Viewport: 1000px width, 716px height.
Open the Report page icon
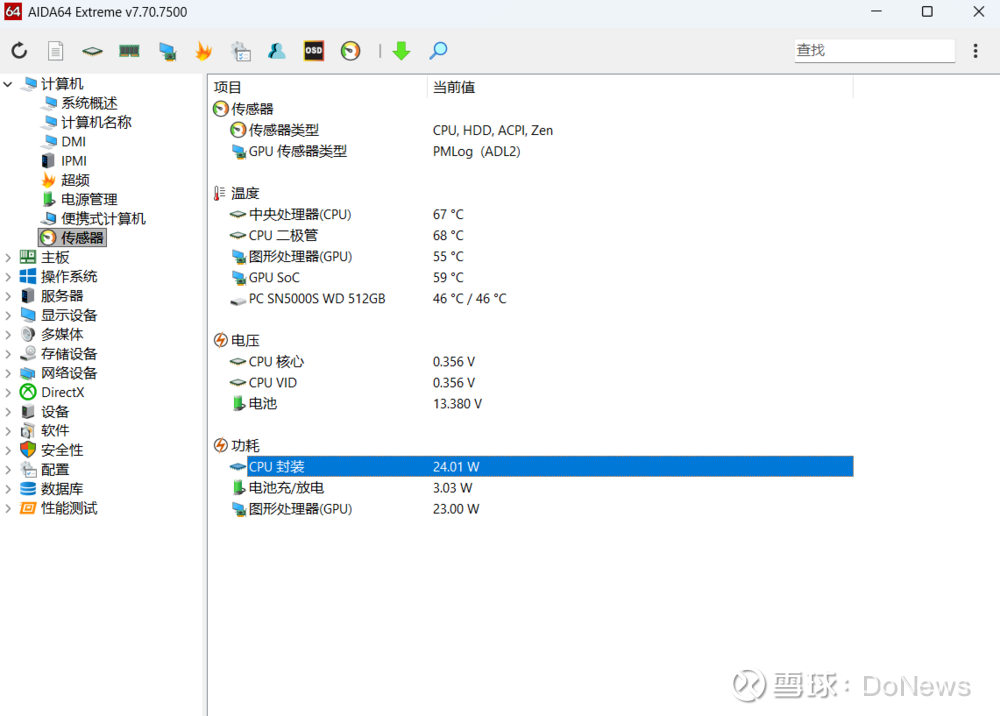click(x=56, y=50)
